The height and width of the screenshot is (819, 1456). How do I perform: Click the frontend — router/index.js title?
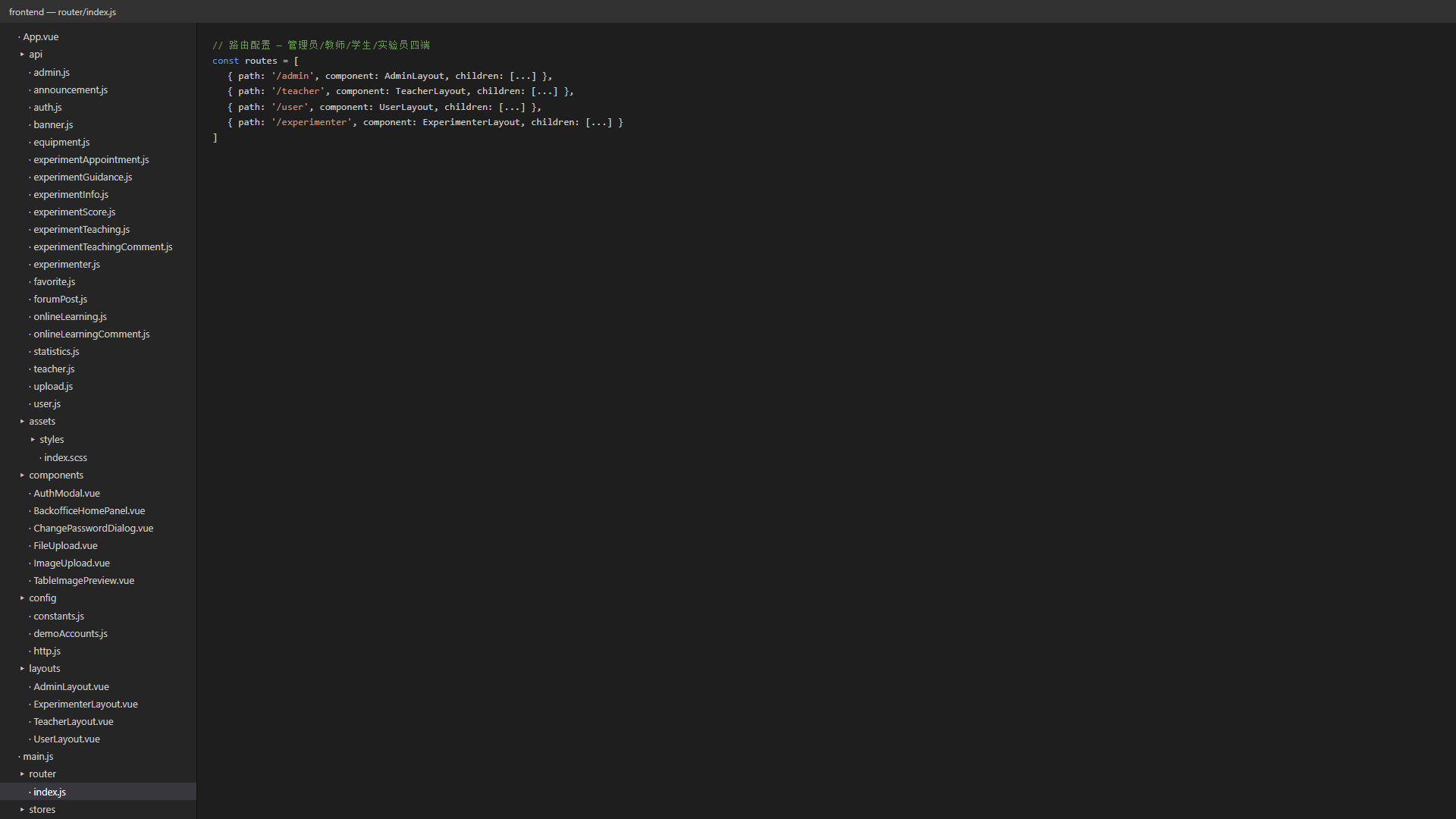pos(62,12)
